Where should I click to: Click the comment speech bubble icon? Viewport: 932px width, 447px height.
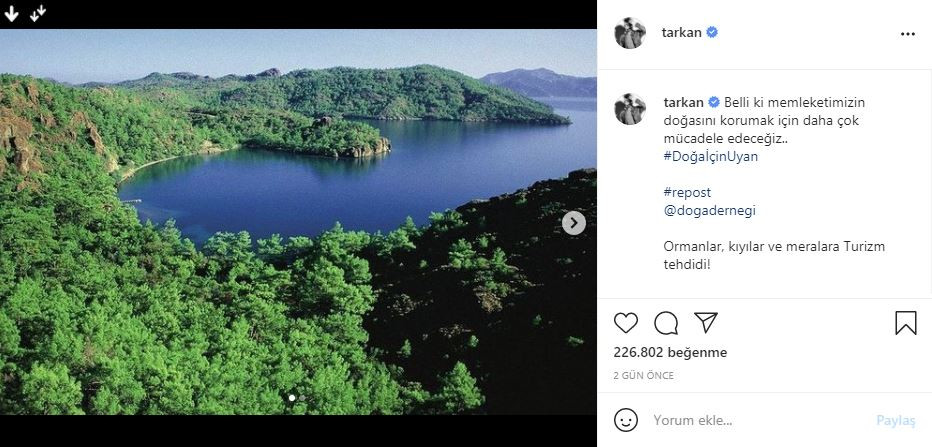click(x=666, y=323)
